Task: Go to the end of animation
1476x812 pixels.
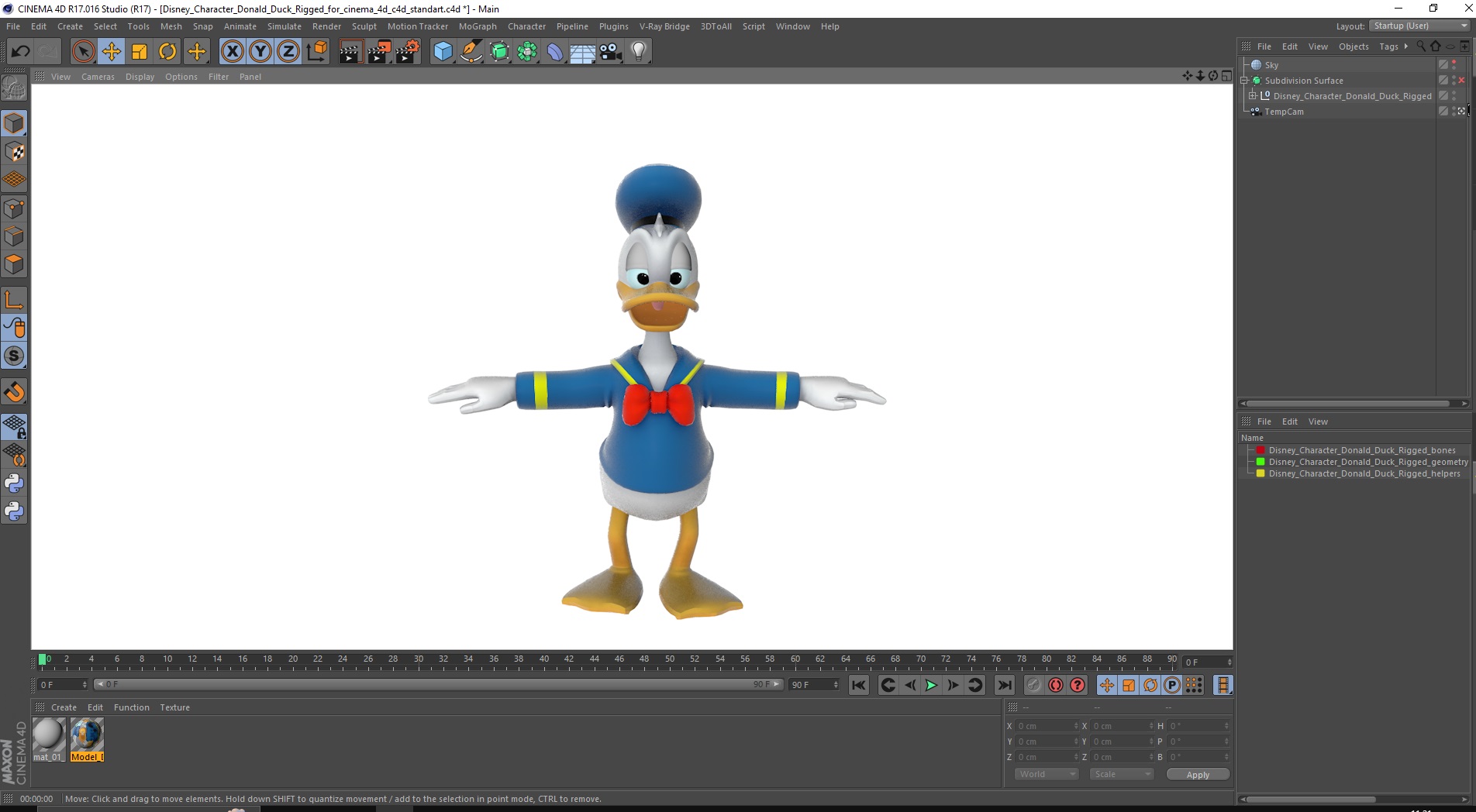Action: 1004,685
